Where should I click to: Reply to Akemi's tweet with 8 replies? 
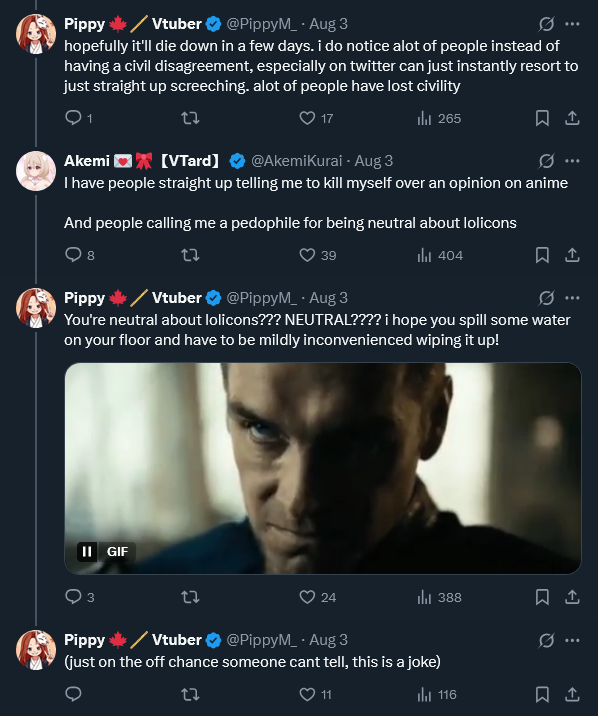coord(73,254)
